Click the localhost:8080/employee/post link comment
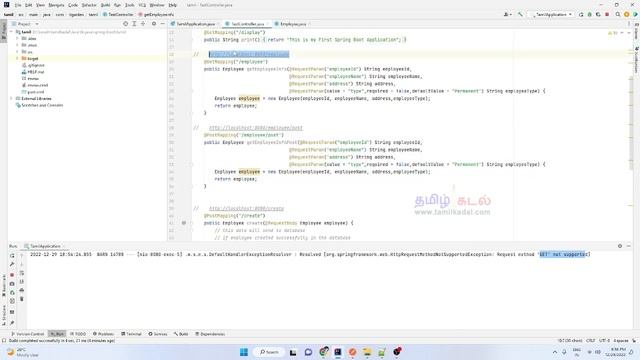The image size is (640, 360). pyautogui.click(x=256, y=128)
